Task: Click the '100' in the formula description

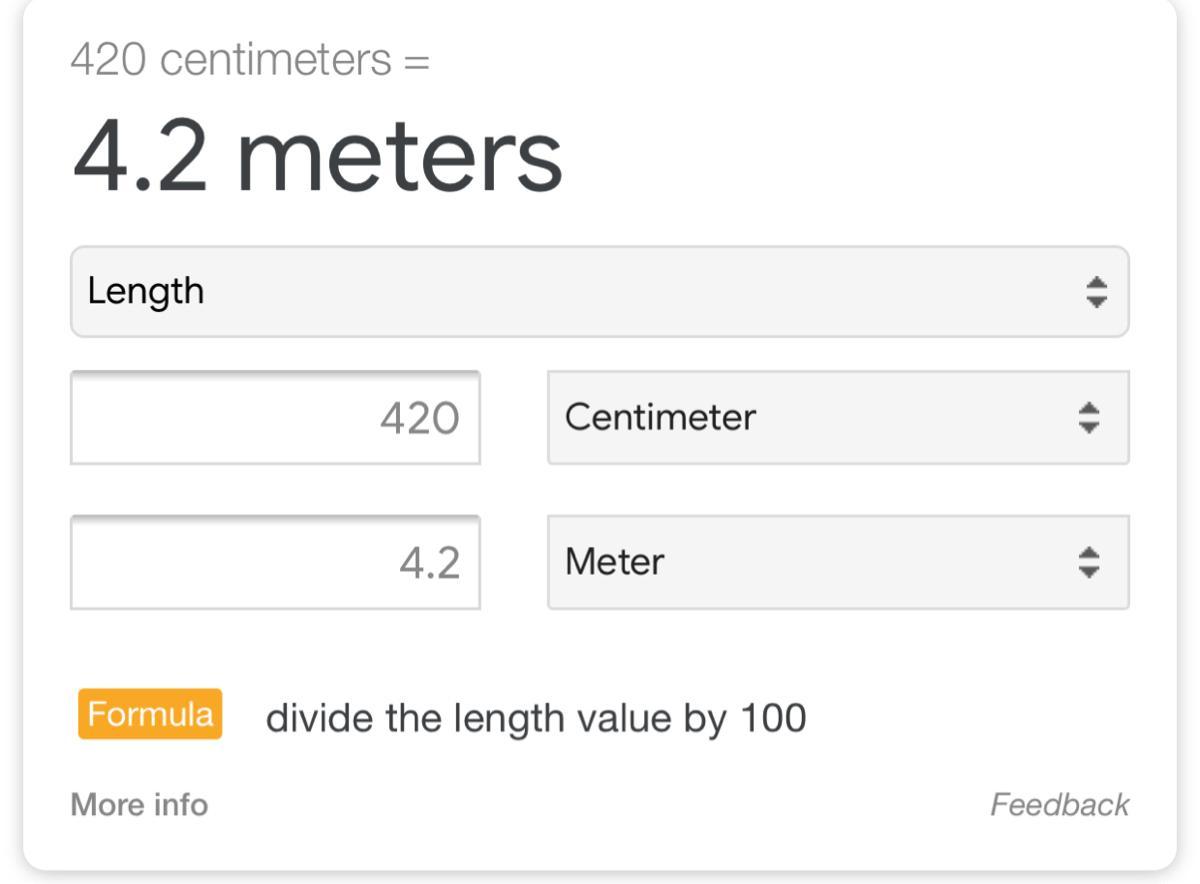Action: pos(773,718)
